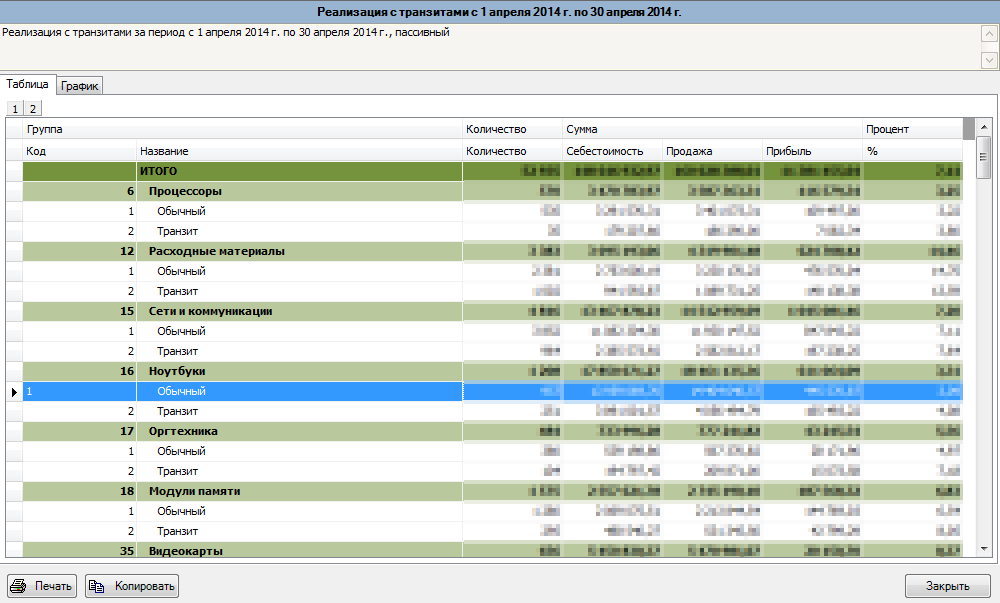Collapse to grouping level 1
The image size is (1000, 603).
point(15,108)
